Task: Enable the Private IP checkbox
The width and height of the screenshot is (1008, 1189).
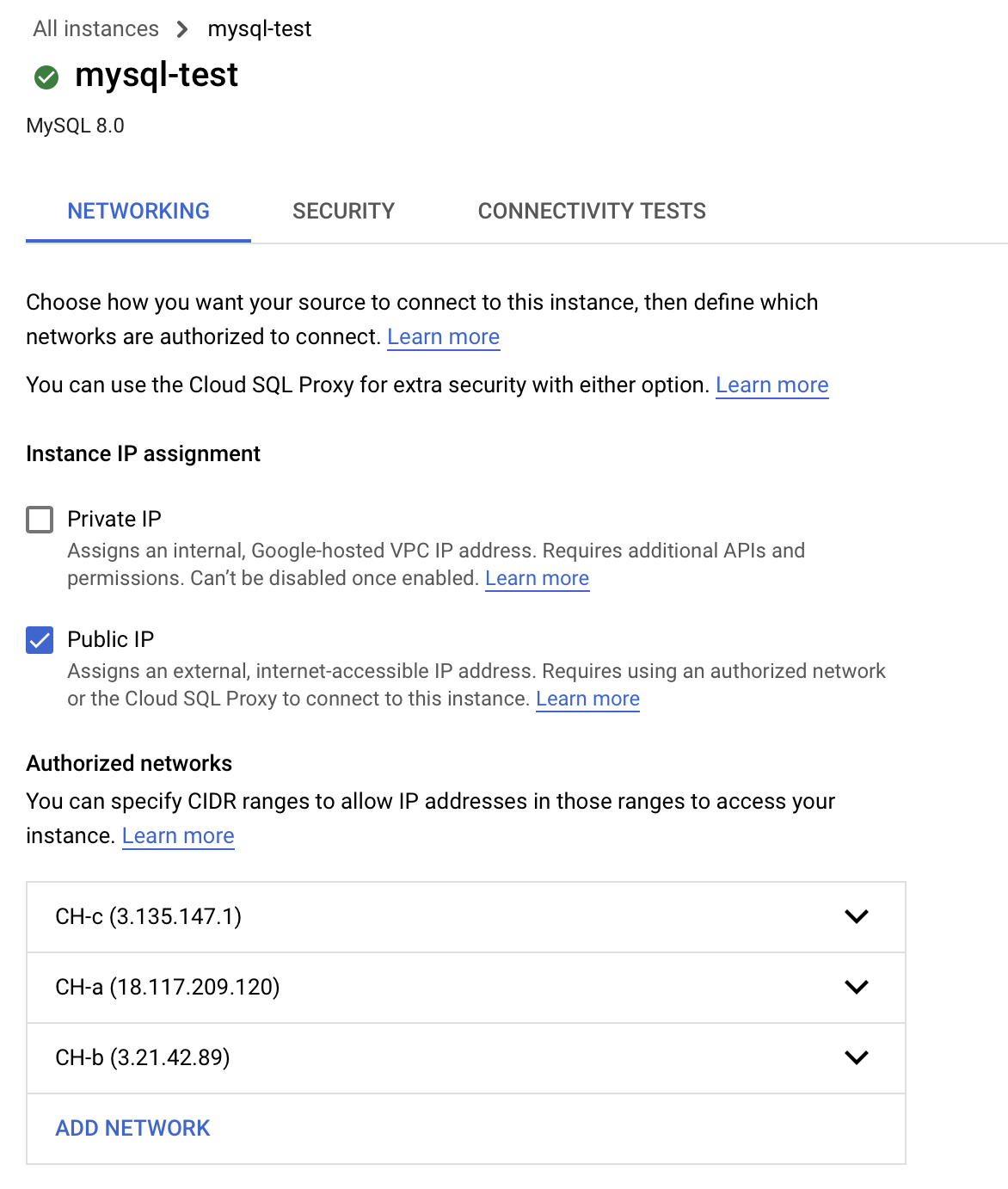Action: 38,520
